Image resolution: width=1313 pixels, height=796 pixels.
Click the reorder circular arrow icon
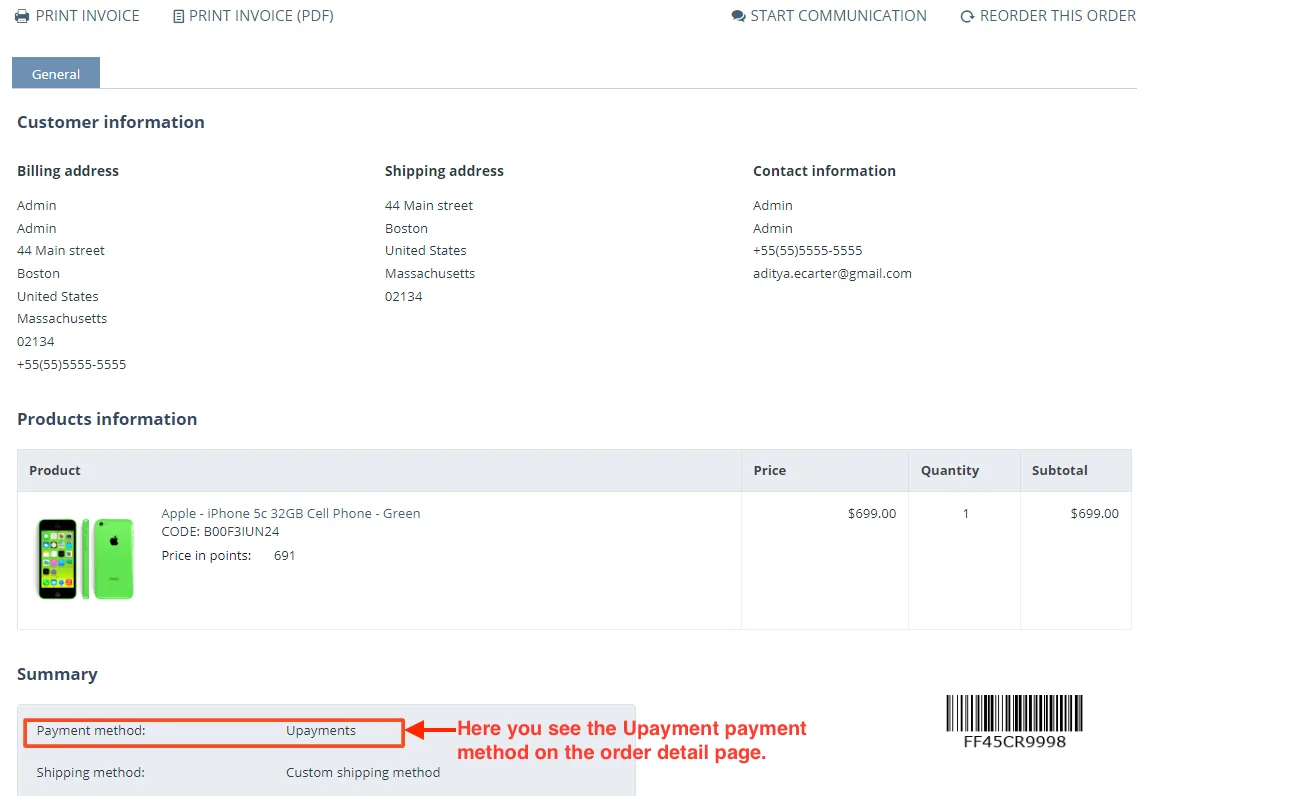pos(967,16)
